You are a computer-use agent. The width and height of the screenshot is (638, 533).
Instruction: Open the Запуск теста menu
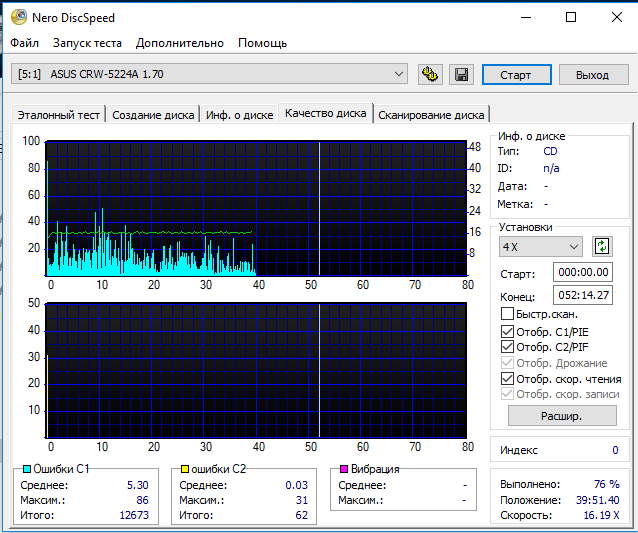87,43
